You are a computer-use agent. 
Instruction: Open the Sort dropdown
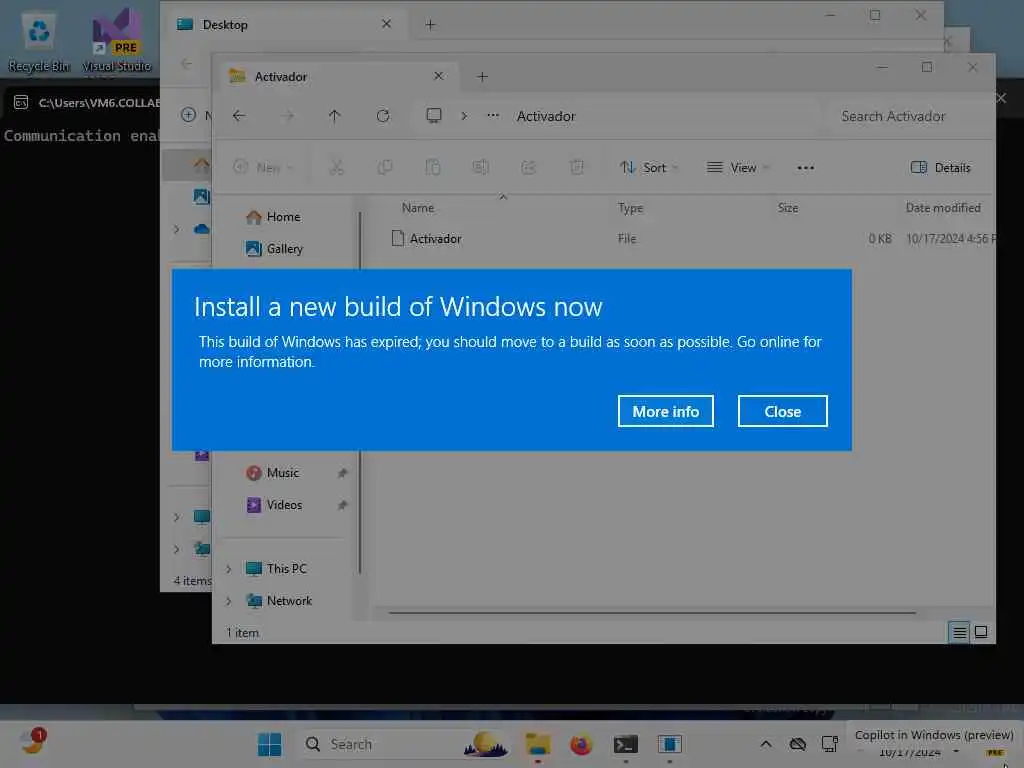click(649, 168)
